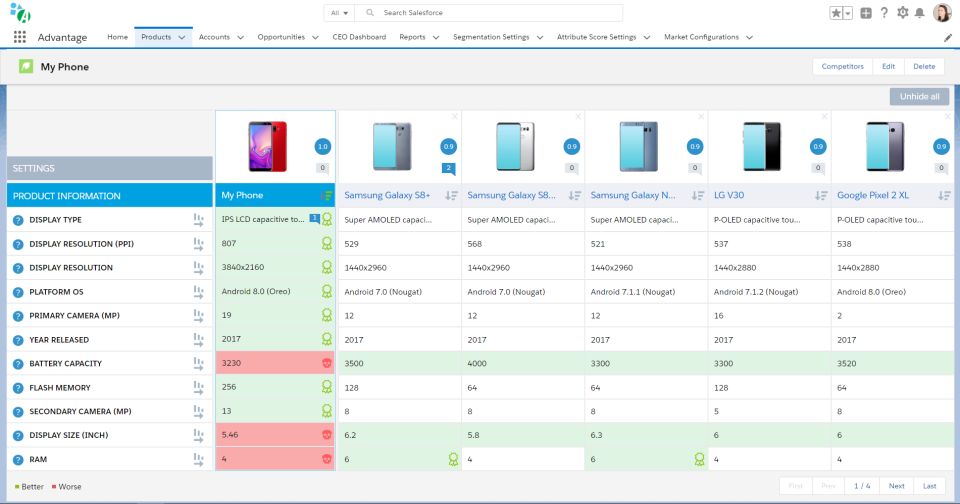Screen dimensions: 960x504
Task: Click the Competitors button
Action: coord(842,66)
